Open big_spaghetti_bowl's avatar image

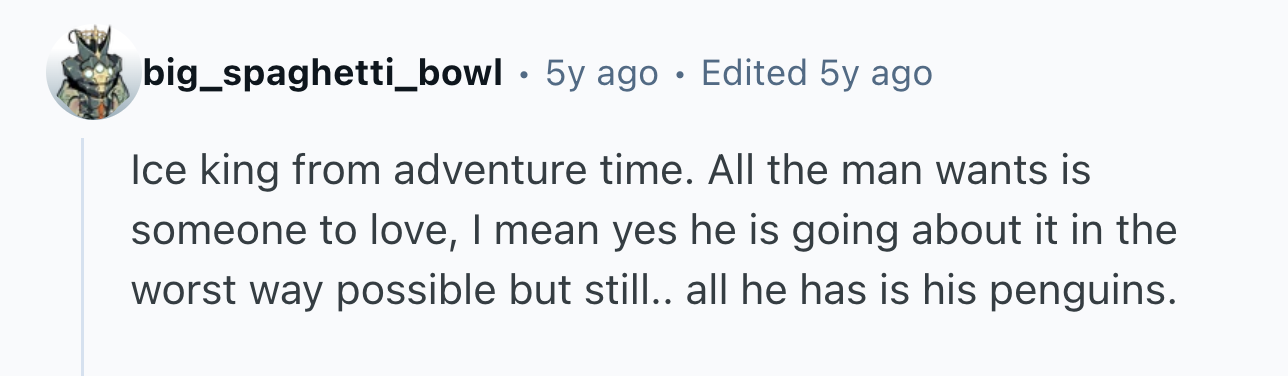(x=93, y=73)
